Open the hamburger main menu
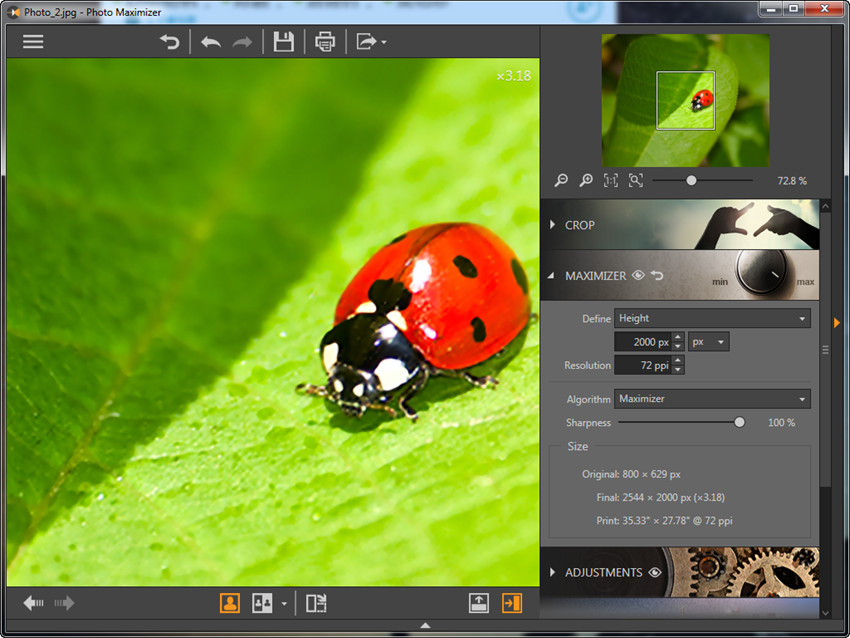Image resolution: width=850 pixels, height=638 pixels. [33, 42]
